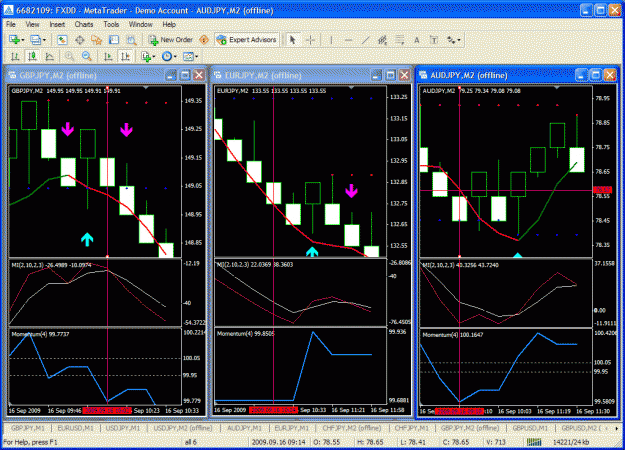Viewport: 625px width, 450px height.
Task: Click the AUDJPY chart shift triangle marker
Action: tap(557, 87)
